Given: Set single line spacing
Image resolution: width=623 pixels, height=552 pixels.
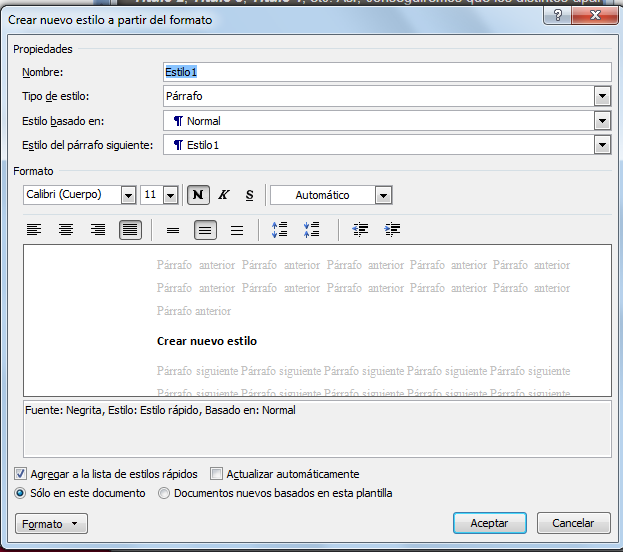Looking at the screenshot, I should click(x=173, y=230).
